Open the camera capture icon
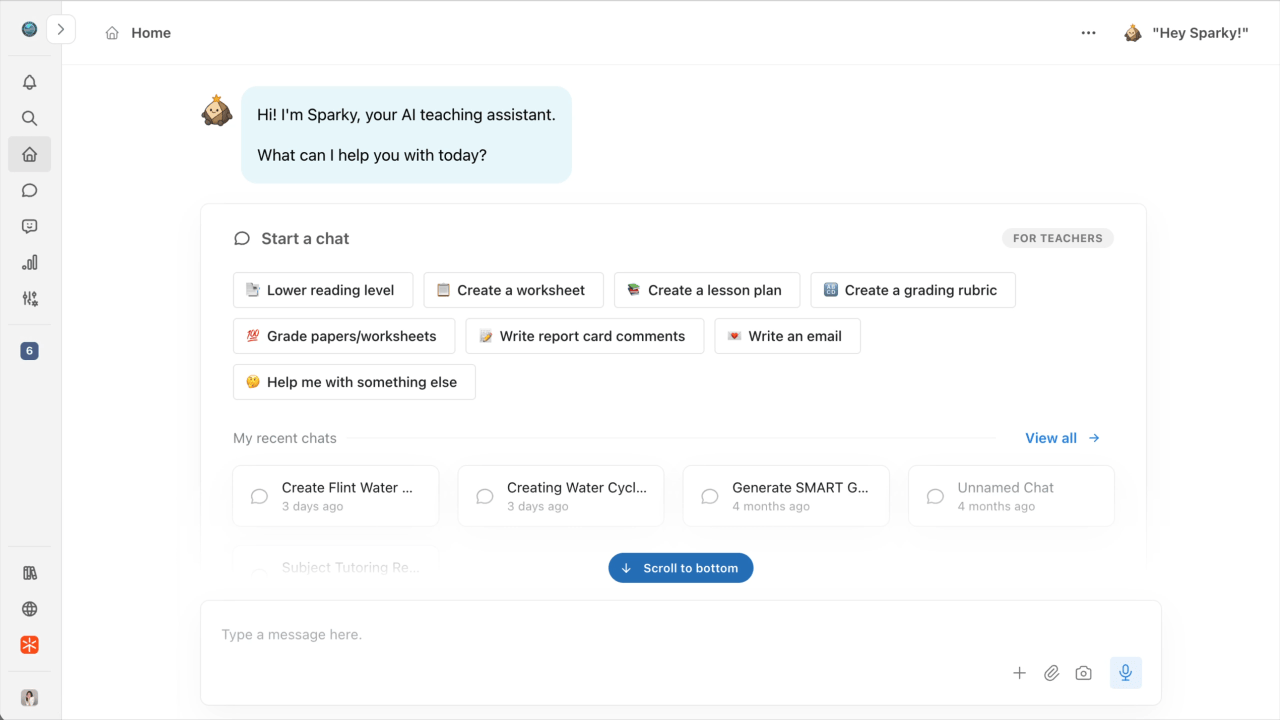 1083,673
